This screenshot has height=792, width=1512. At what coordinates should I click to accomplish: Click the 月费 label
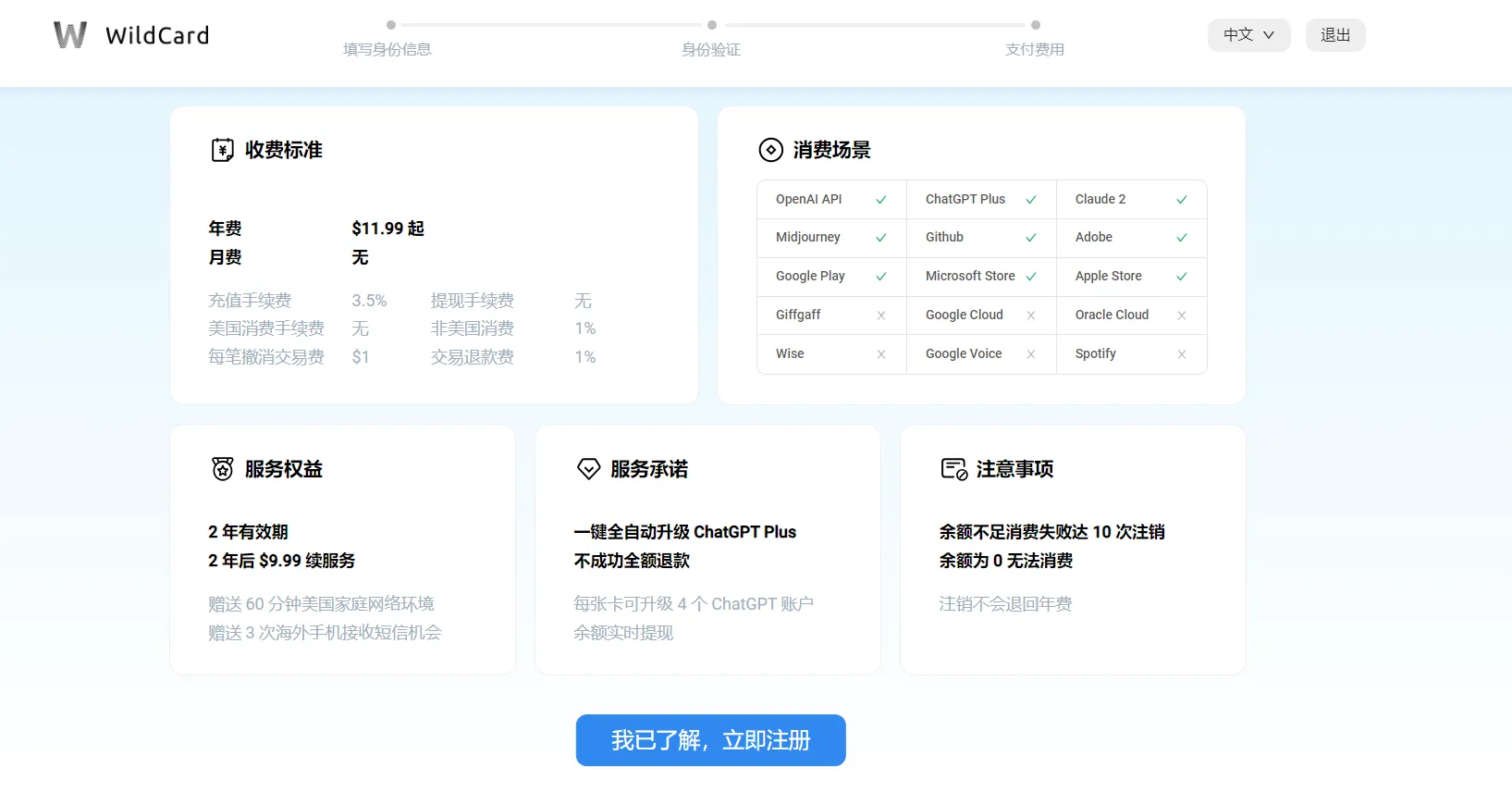225,257
